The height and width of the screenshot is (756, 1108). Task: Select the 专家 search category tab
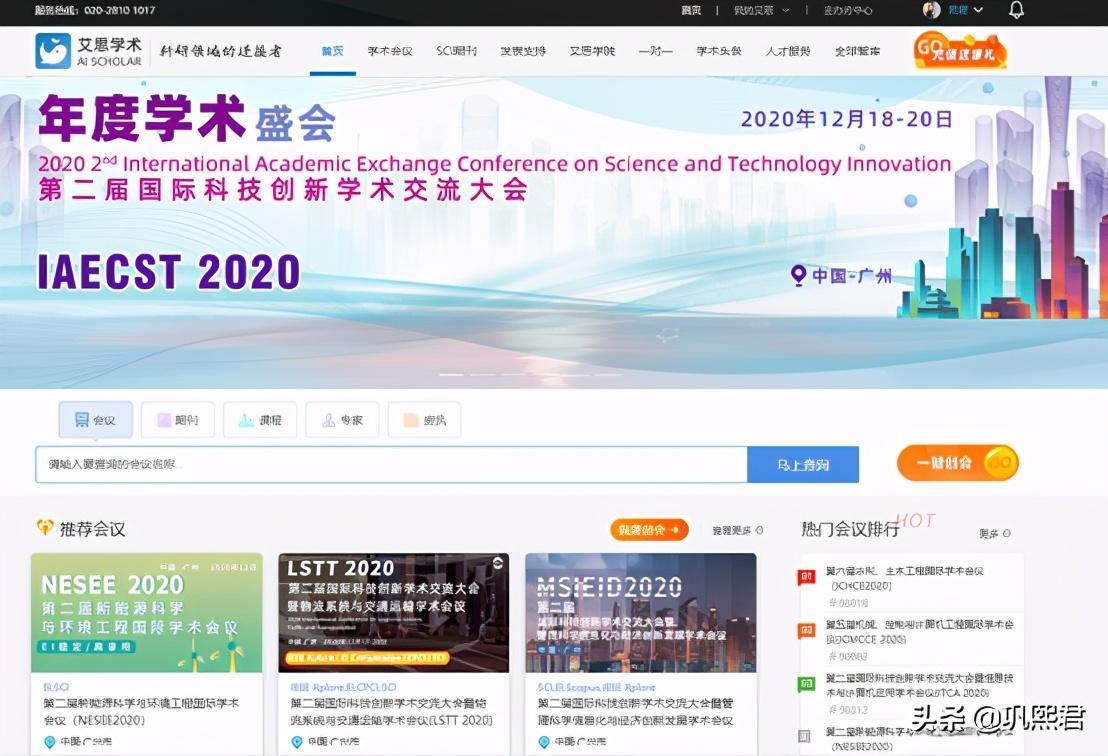[x=342, y=420]
